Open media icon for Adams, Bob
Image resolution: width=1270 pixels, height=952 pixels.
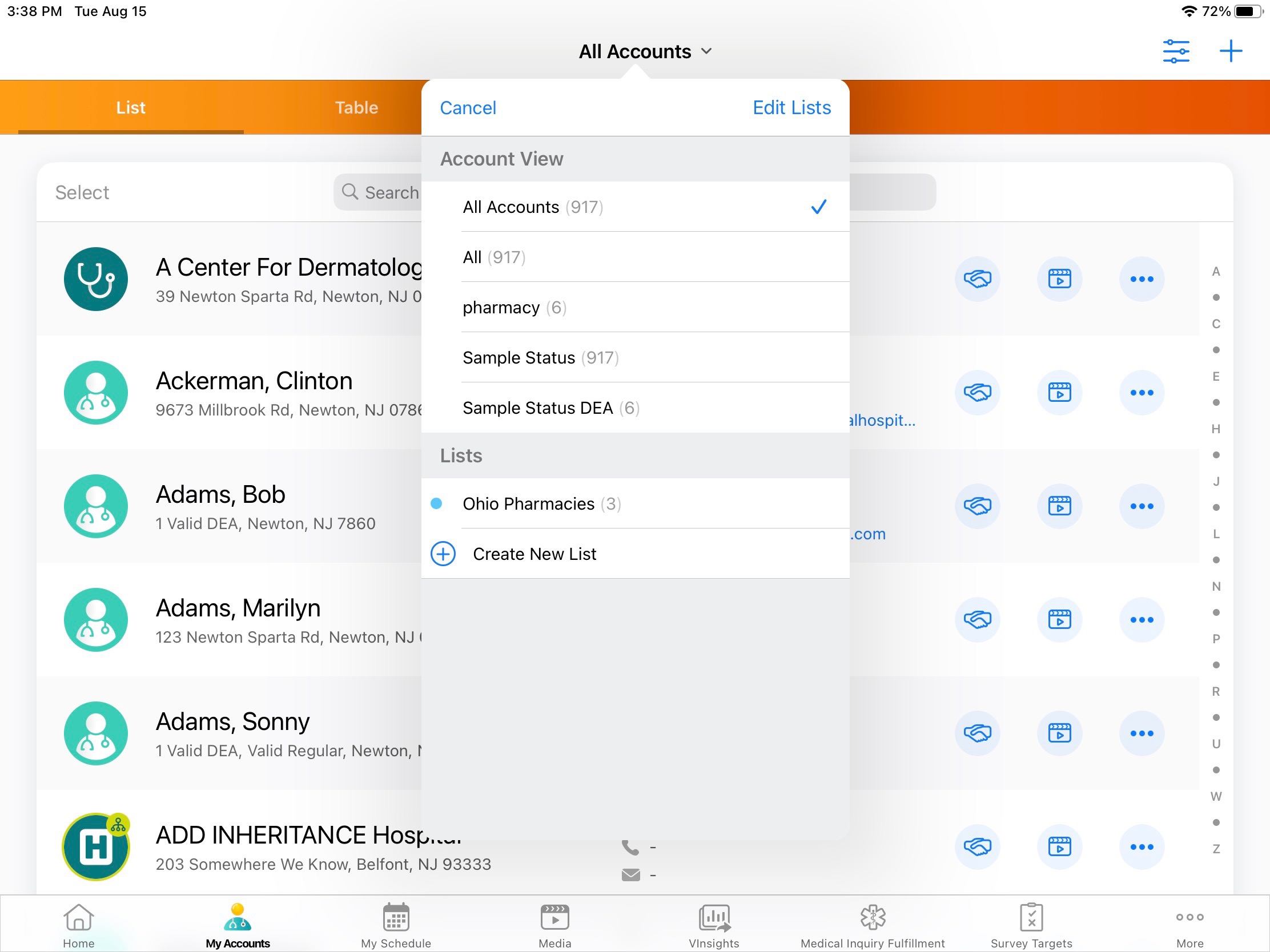pos(1059,506)
